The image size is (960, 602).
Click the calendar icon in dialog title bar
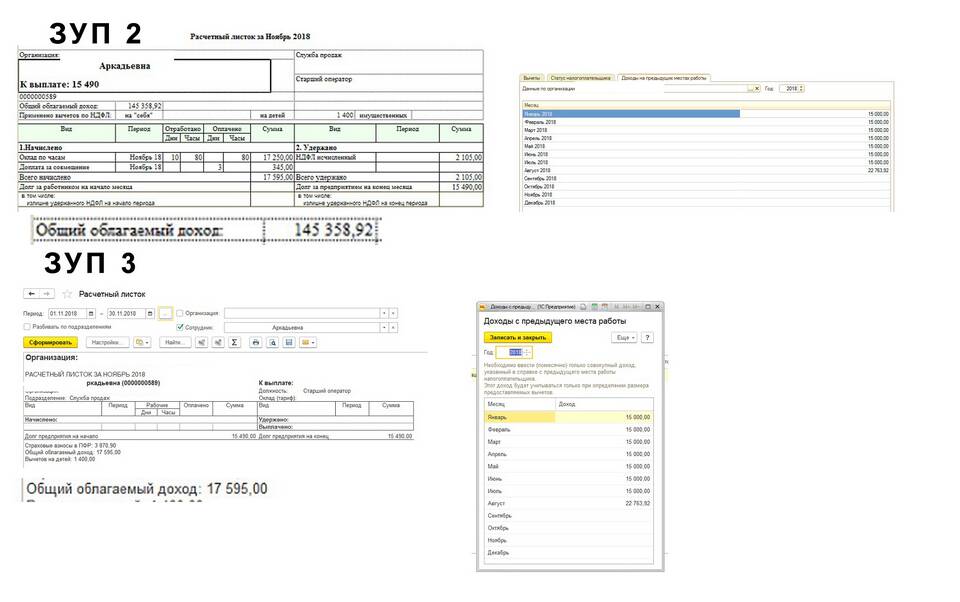click(x=604, y=306)
